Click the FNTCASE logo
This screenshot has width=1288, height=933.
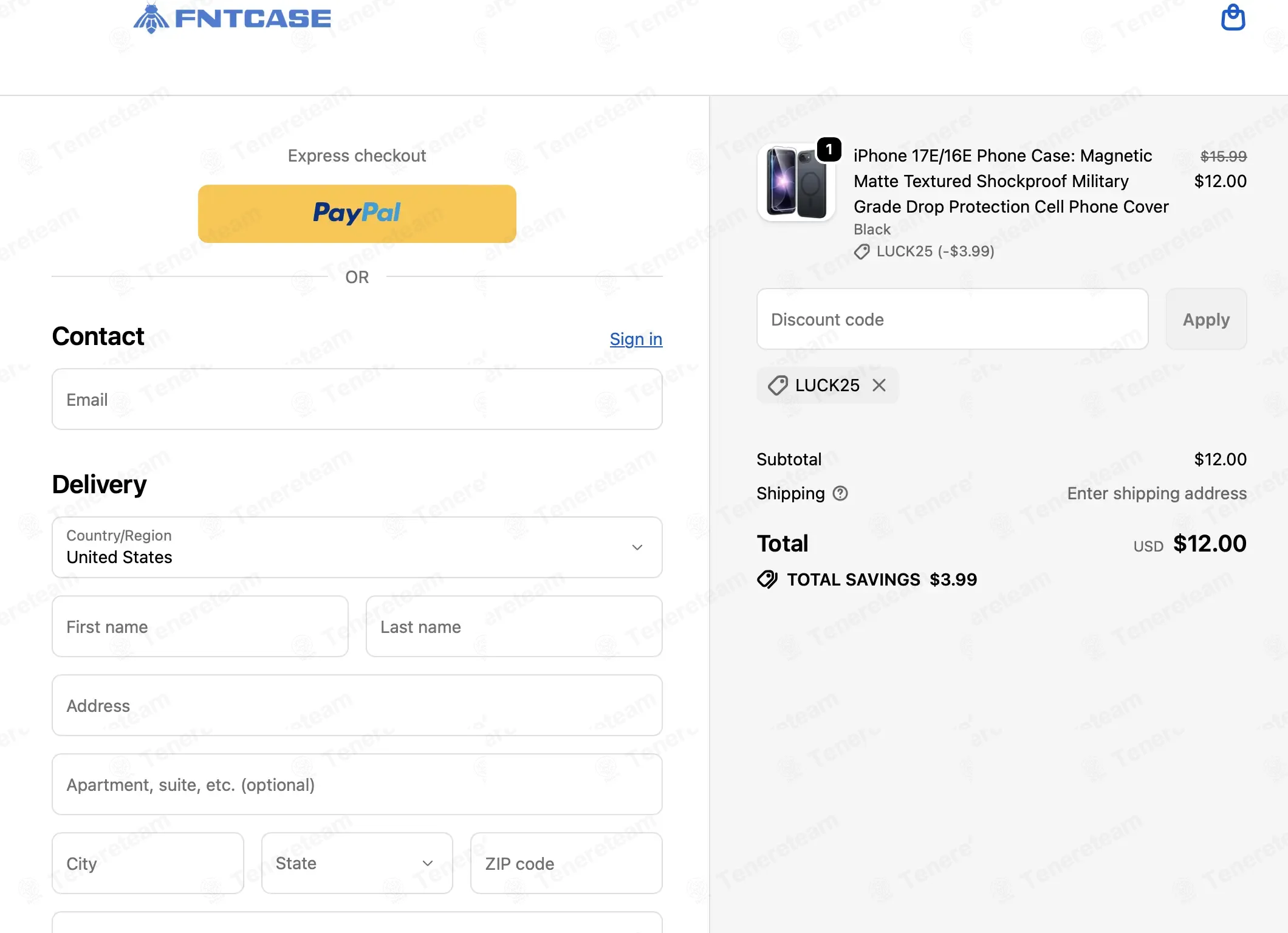pos(232,18)
